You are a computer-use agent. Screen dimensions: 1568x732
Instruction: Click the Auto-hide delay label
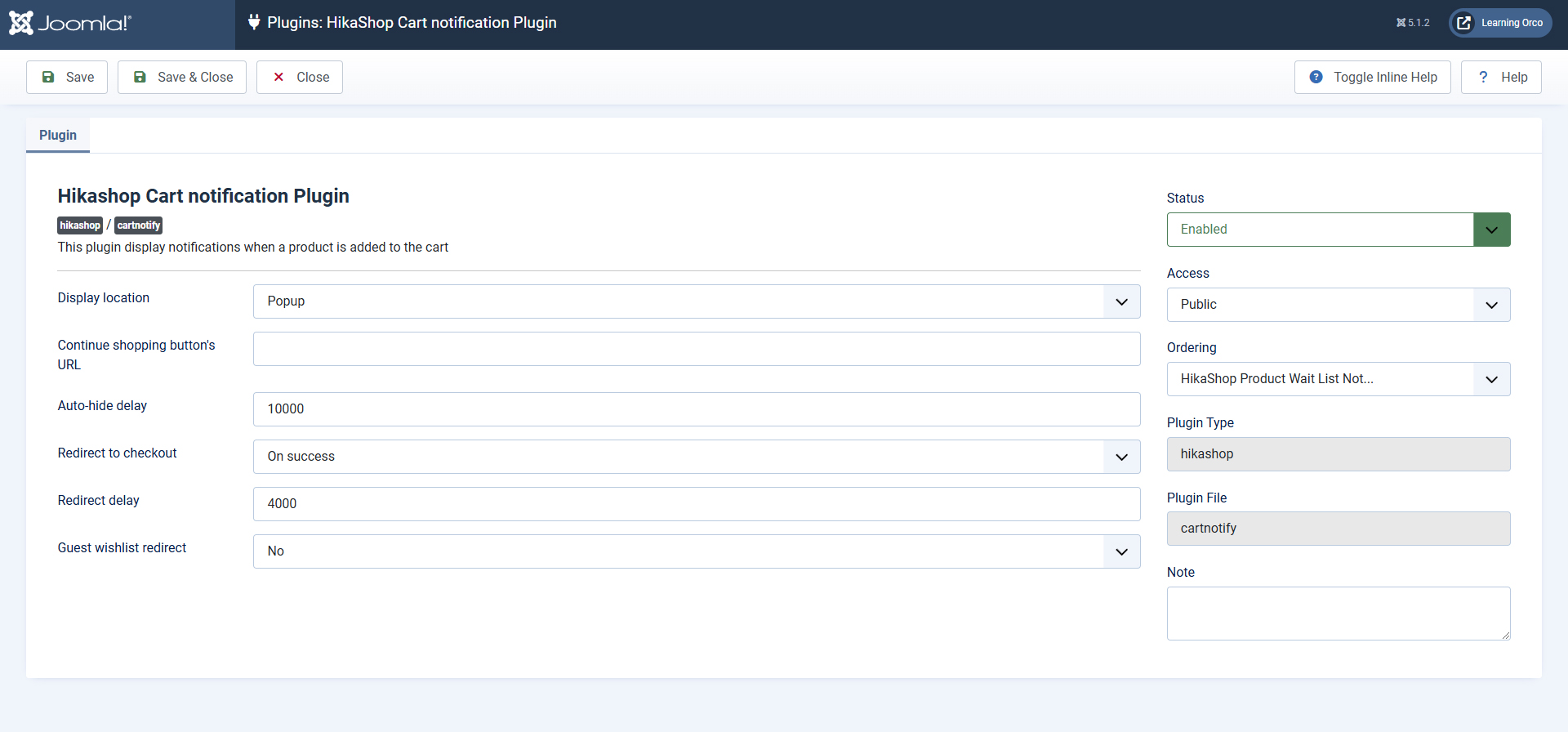102,406
